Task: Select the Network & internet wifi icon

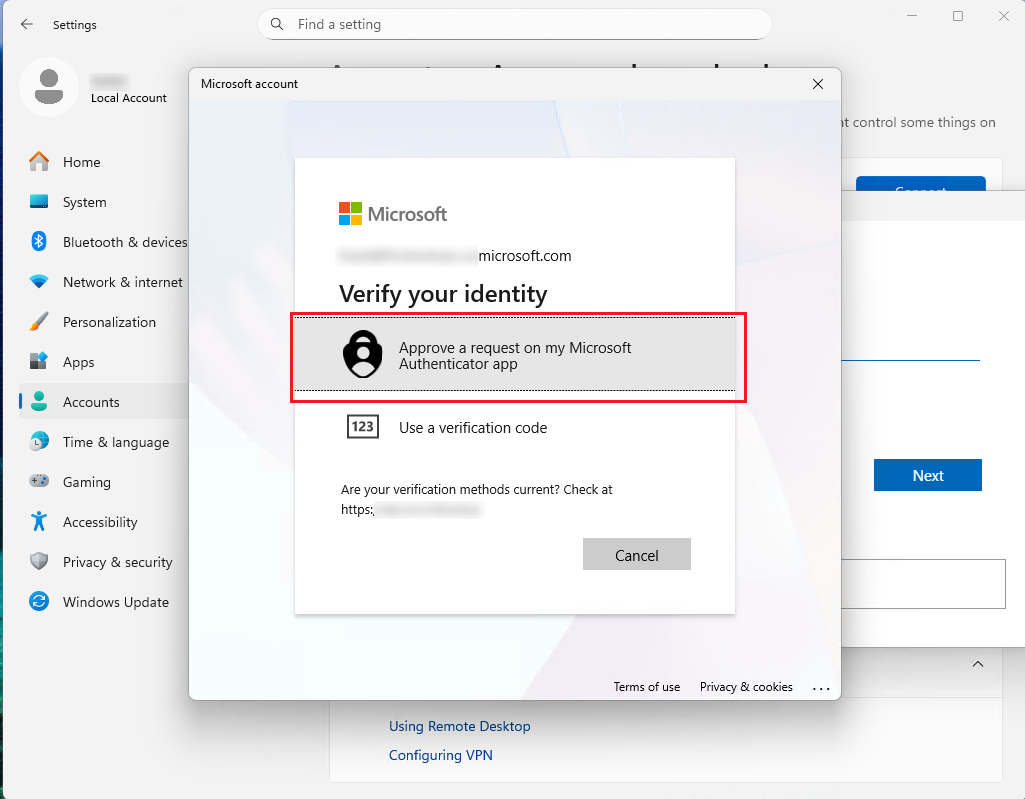Action: pyautogui.click(x=38, y=282)
